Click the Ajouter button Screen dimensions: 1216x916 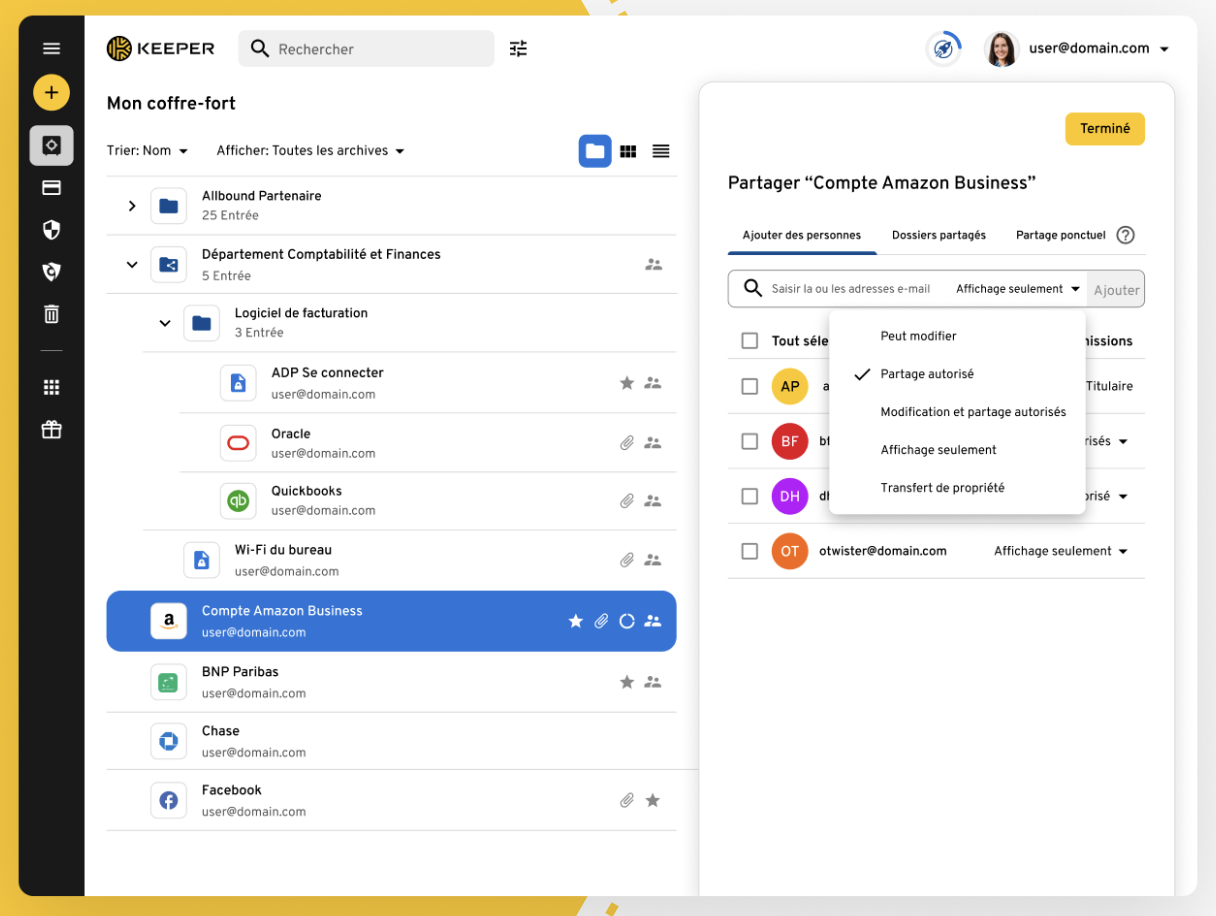[x=1116, y=290]
